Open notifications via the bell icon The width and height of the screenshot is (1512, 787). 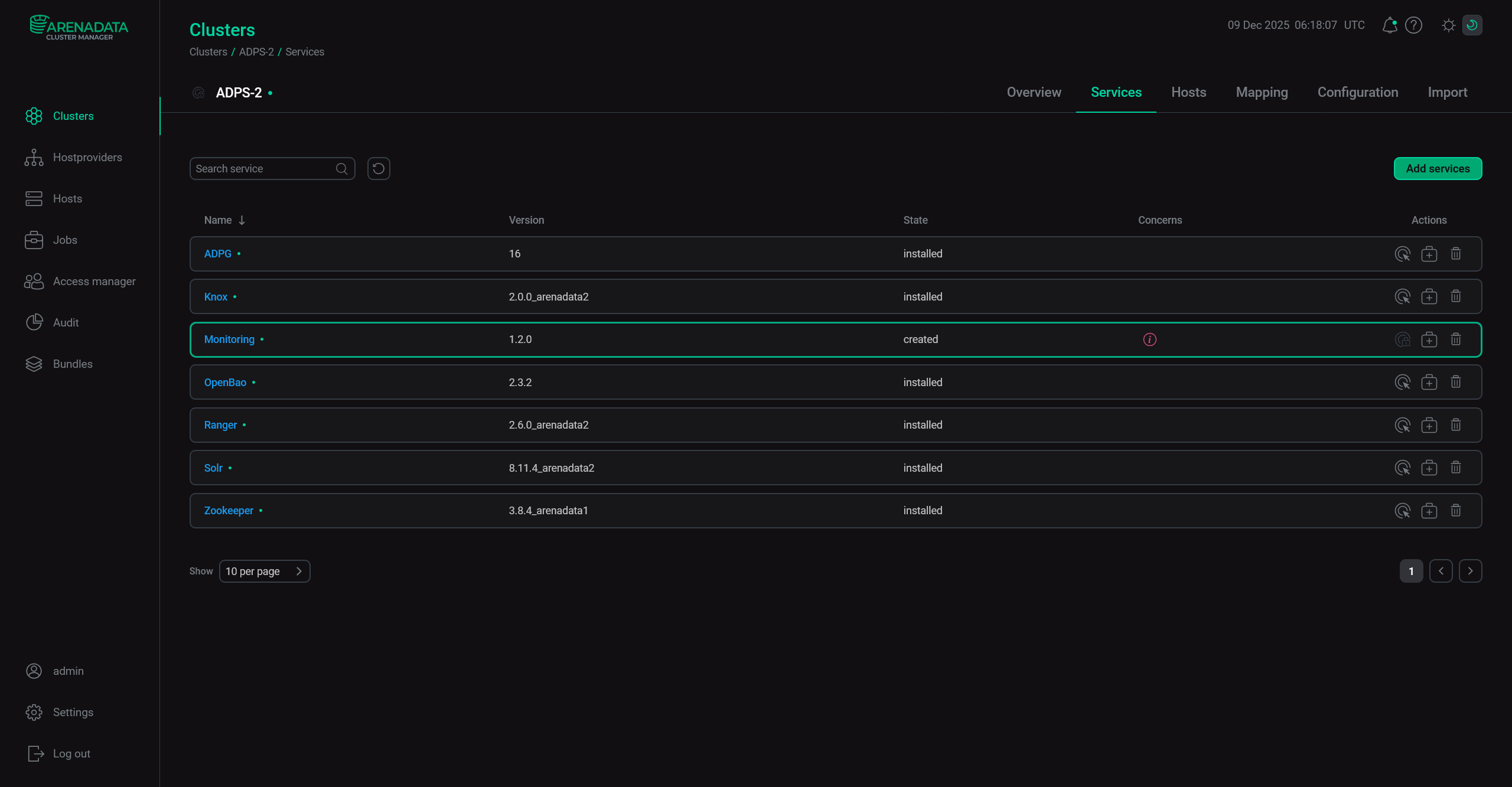pos(1389,25)
